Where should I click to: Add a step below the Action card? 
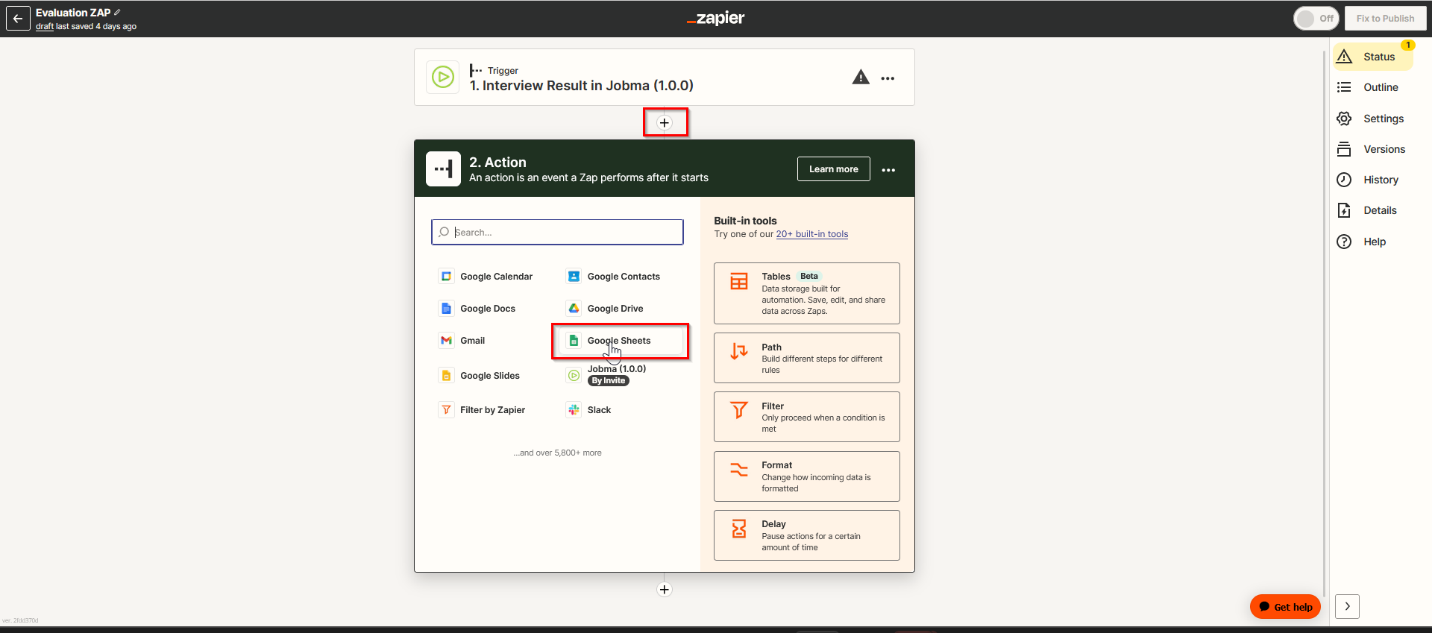[x=664, y=589]
